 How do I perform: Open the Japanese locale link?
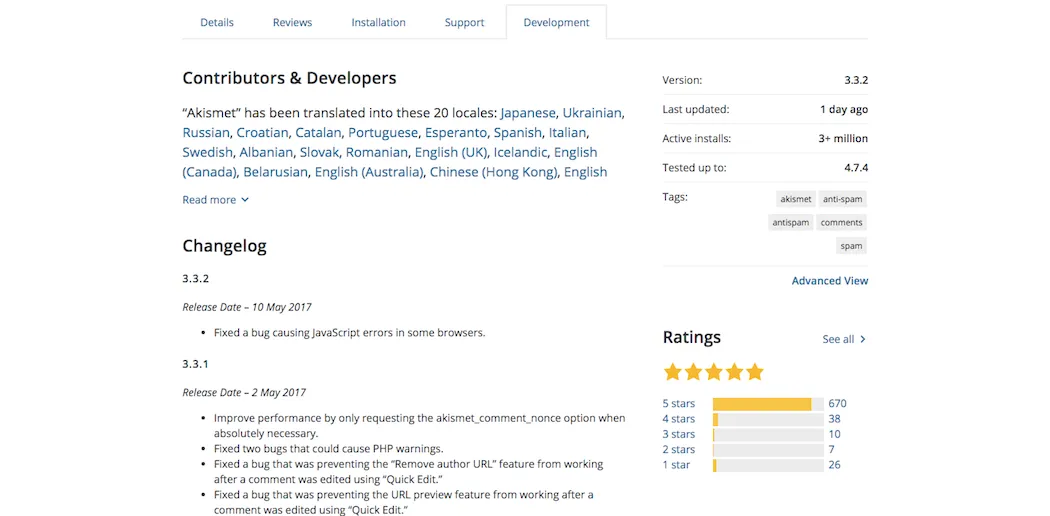[x=528, y=113]
